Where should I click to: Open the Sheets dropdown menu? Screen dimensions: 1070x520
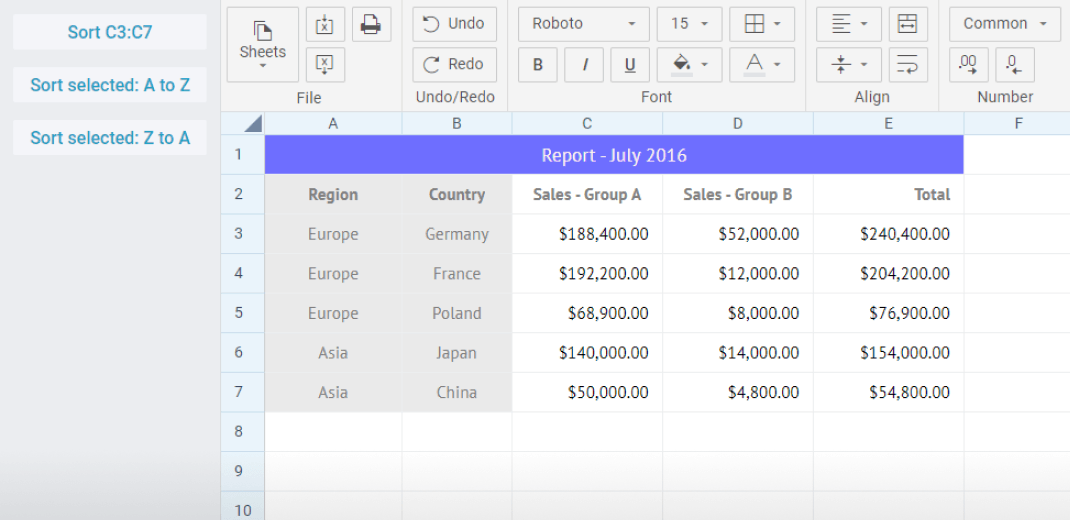click(x=263, y=44)
